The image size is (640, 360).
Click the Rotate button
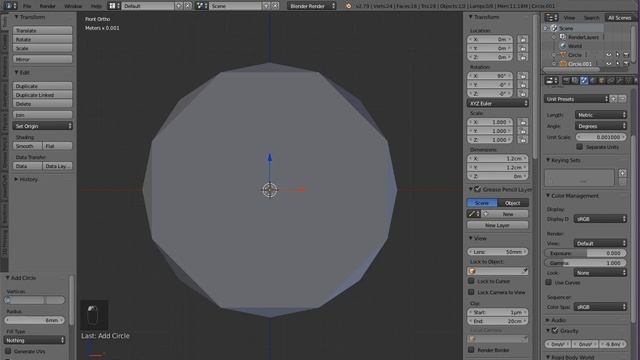pos(42,39)
